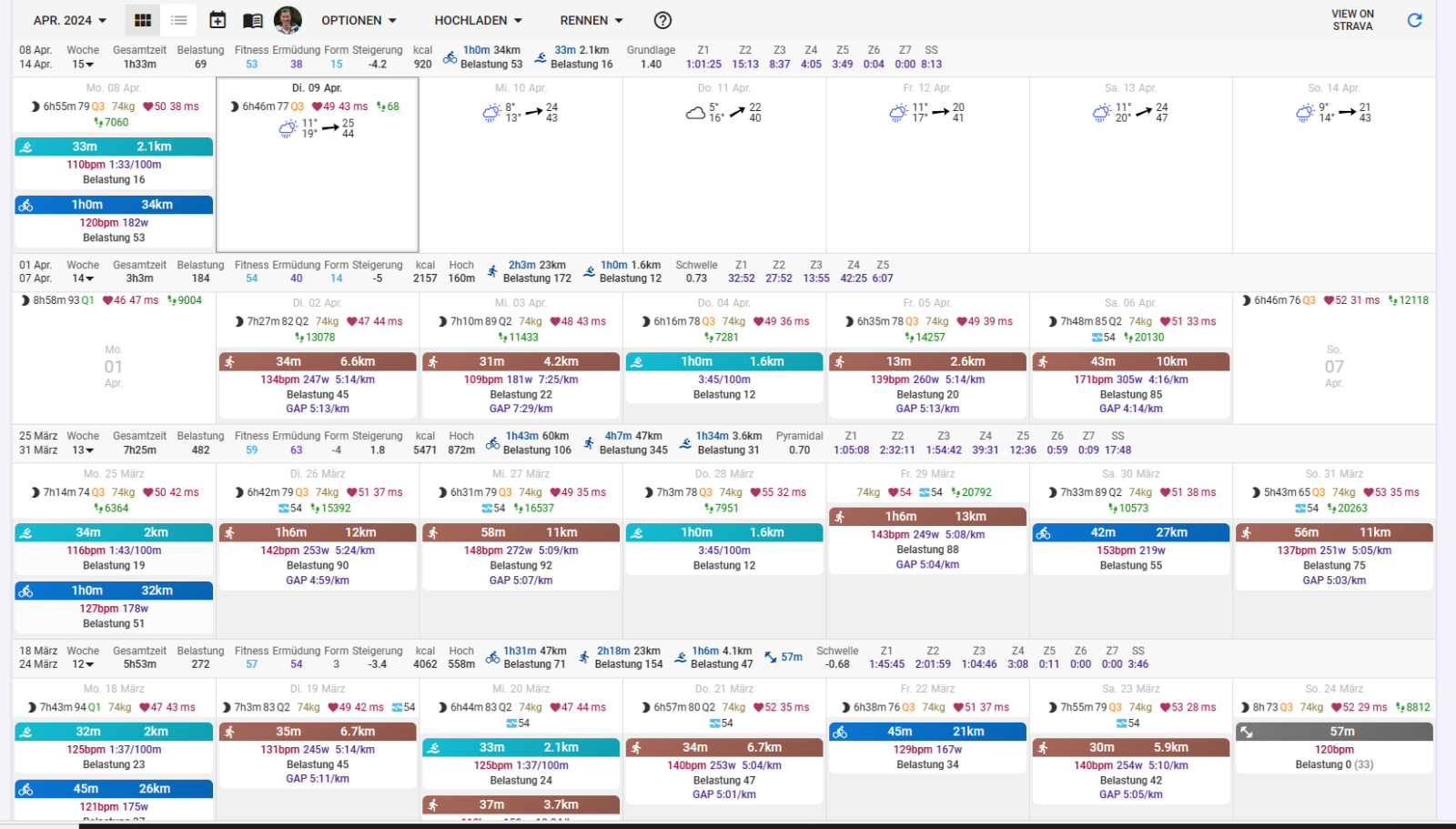Click the add calendar entry icon
The height and width of the screenshot is (829, 1456).
point(217,20)
